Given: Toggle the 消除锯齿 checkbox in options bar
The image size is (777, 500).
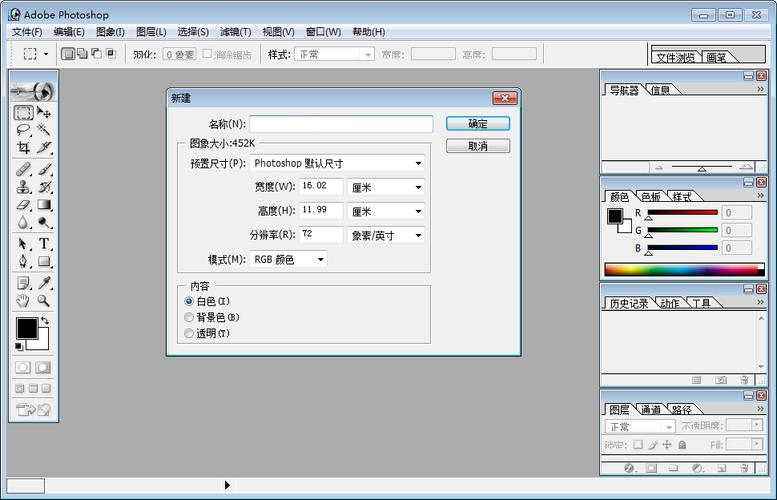Looking at the screenshot, I should [x=207, y=54].
